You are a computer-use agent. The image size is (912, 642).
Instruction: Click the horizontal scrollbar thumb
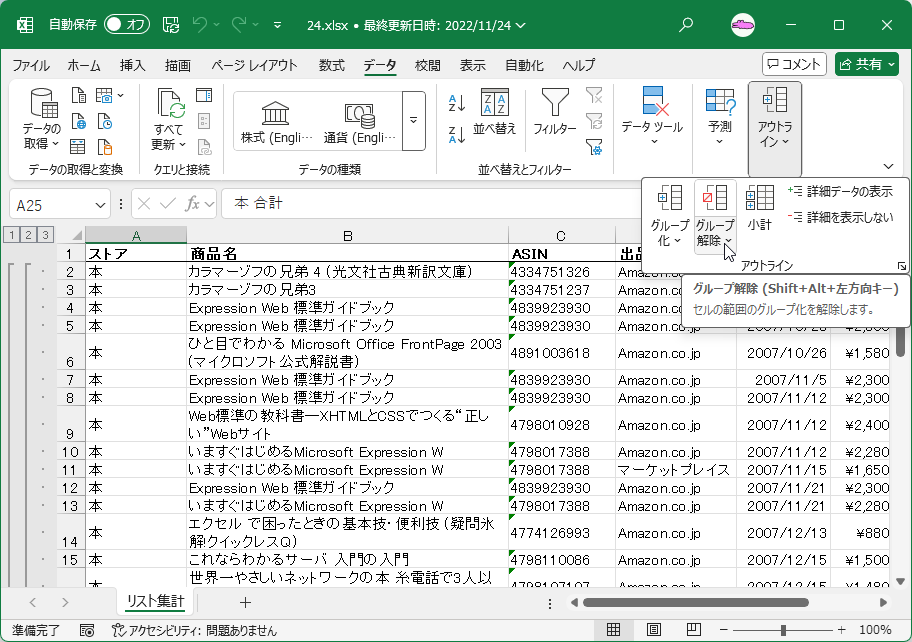pos(696,602)
